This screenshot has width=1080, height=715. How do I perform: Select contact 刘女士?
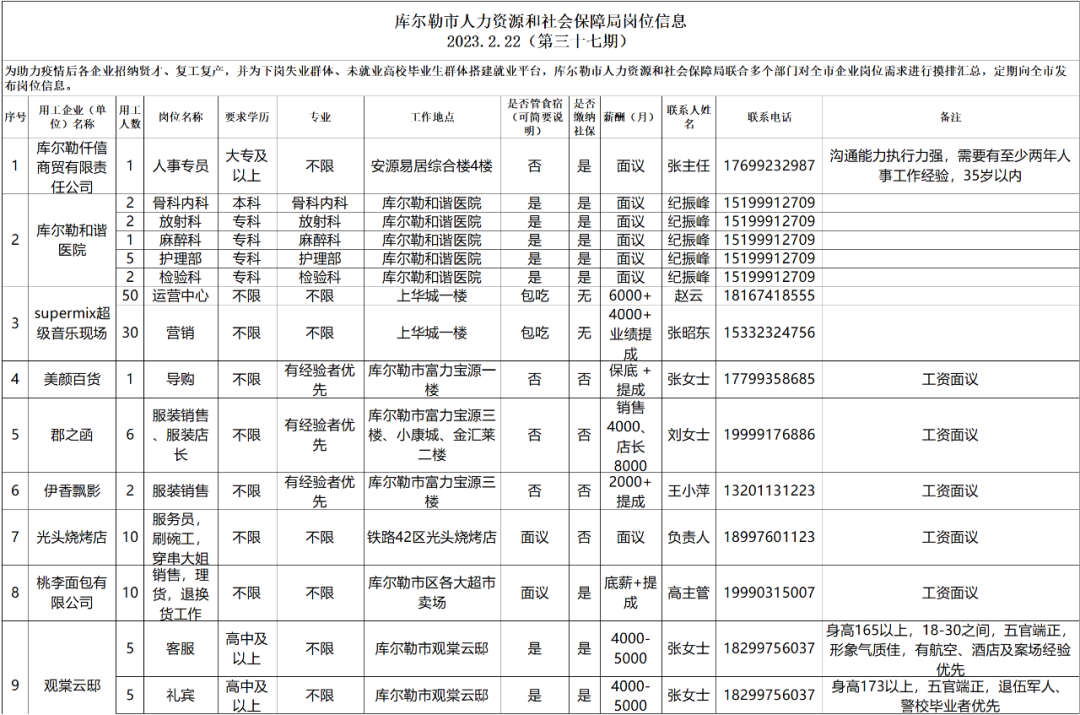pos(688,435)
